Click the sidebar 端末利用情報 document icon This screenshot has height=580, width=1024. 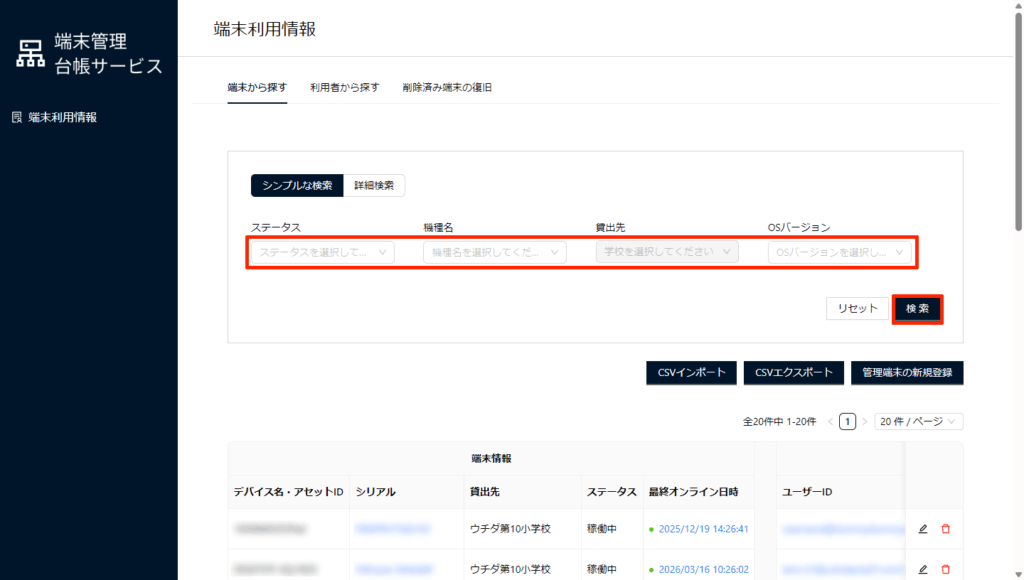(16, 117)
